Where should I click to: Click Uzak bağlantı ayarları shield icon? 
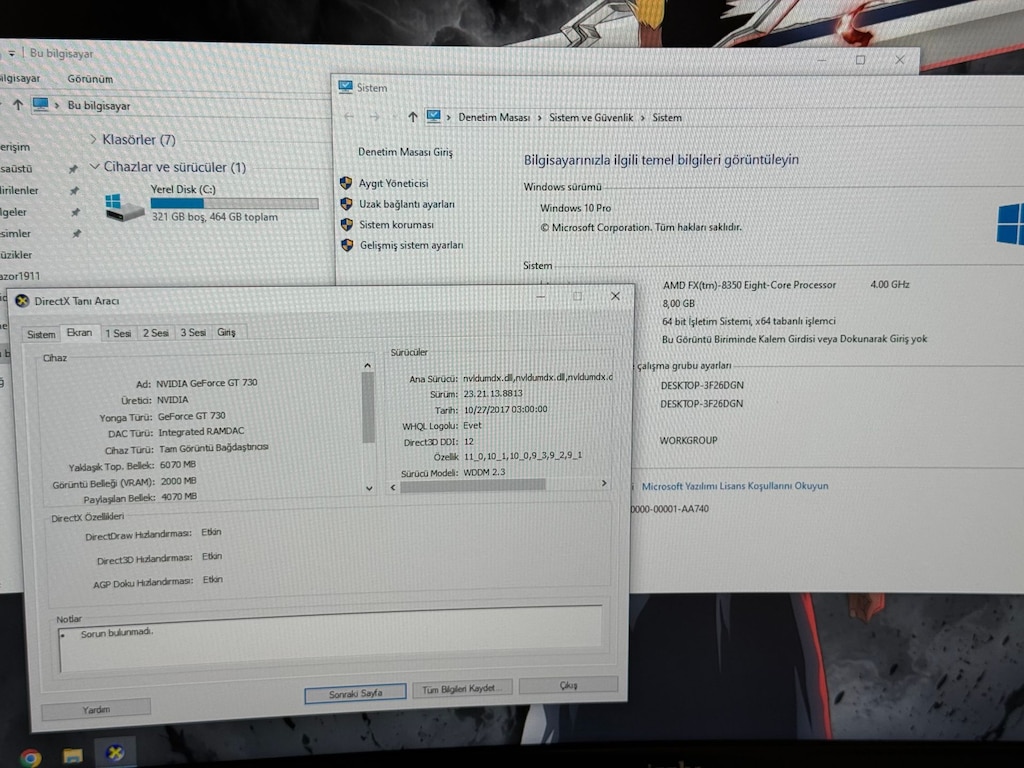tap(346, 204)
